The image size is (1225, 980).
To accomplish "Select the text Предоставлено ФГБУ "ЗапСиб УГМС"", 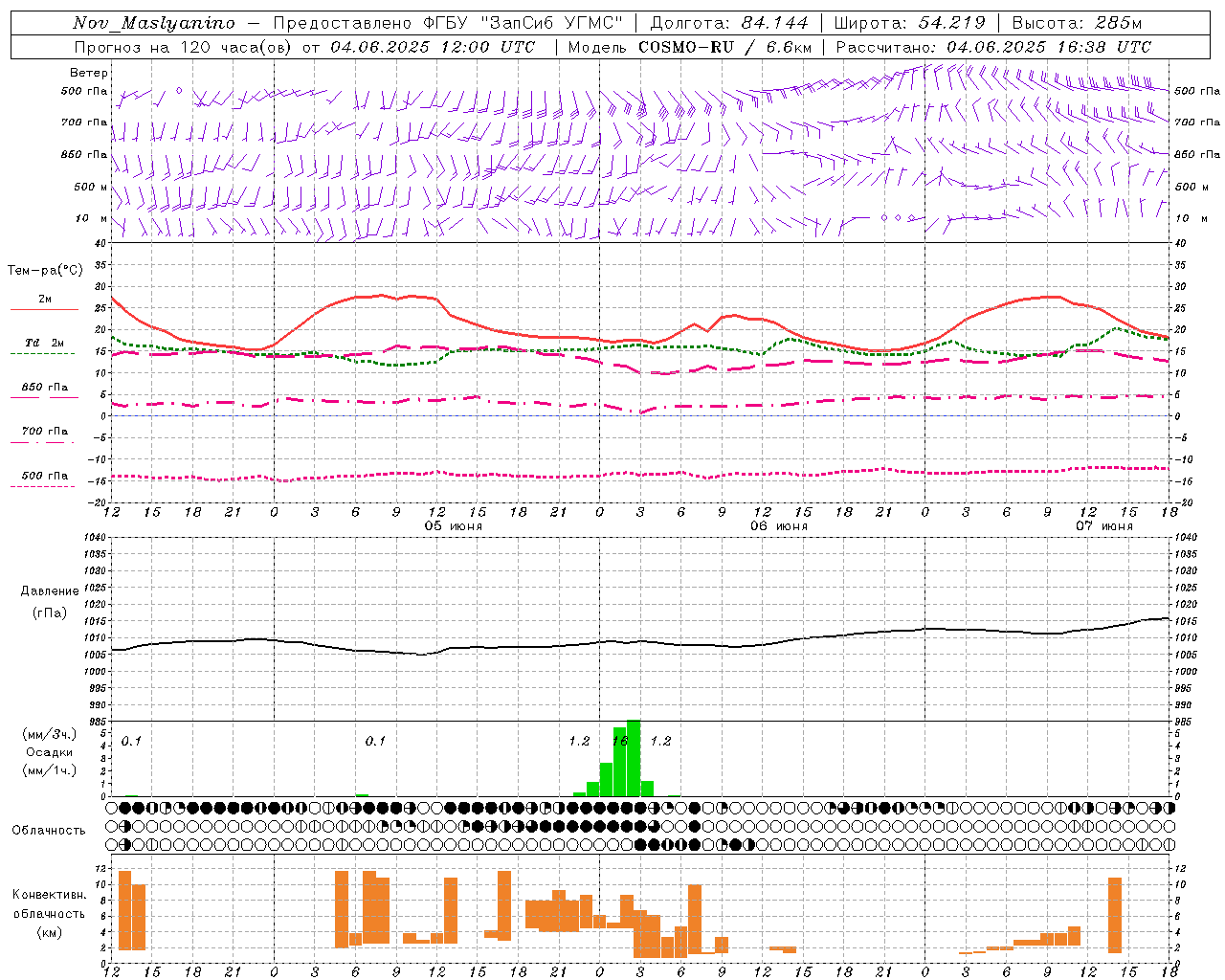I will (x=449, y=23).
